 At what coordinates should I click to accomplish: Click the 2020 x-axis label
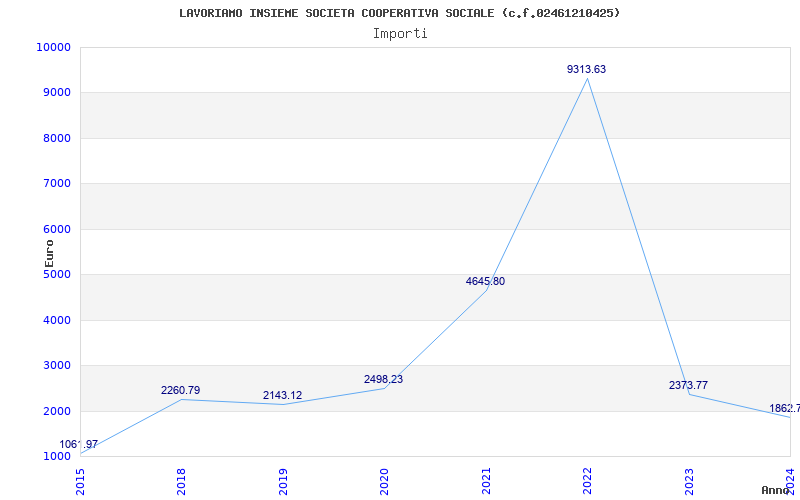(384, 481)
